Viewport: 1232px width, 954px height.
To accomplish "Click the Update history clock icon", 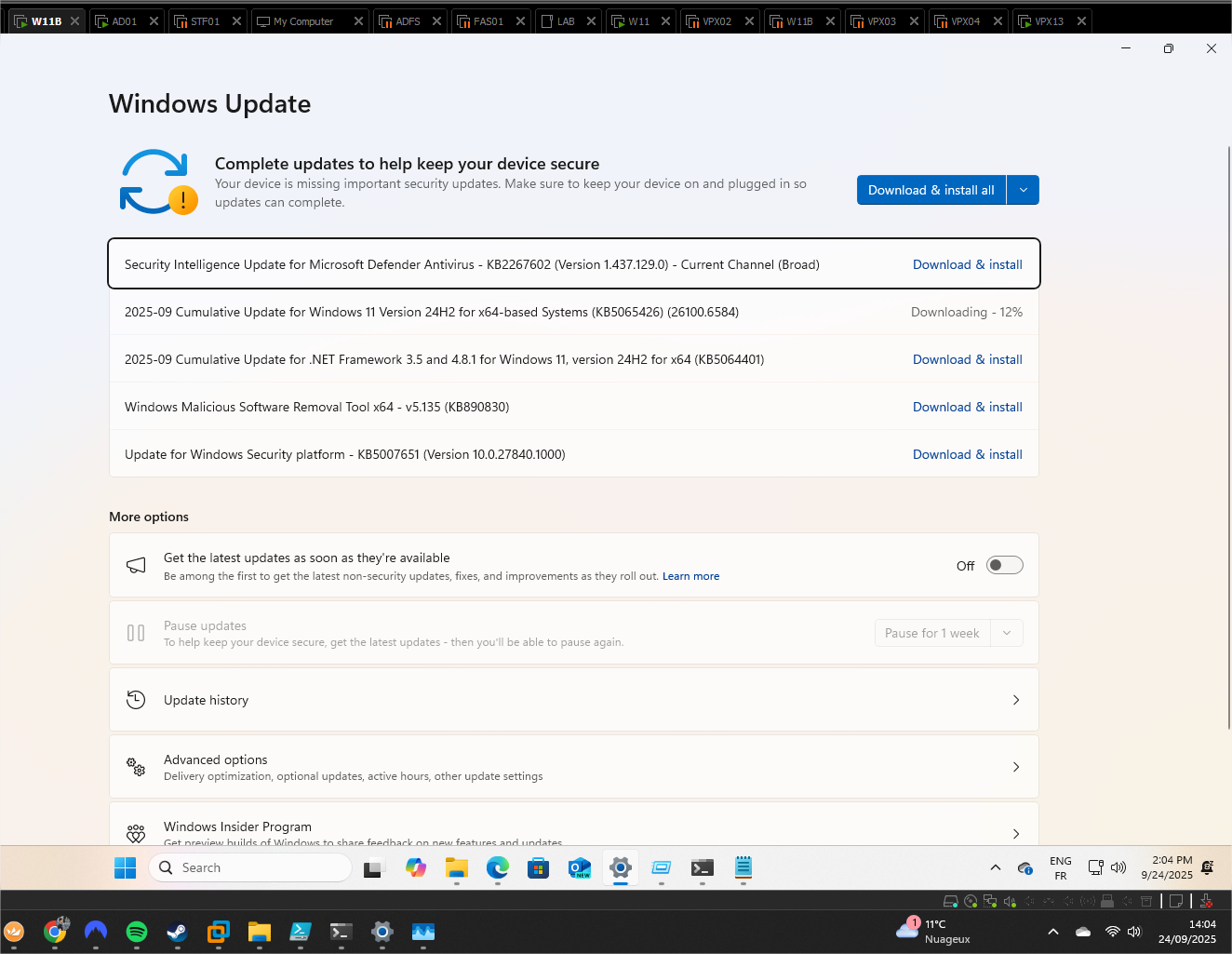I will coord(136,700).
